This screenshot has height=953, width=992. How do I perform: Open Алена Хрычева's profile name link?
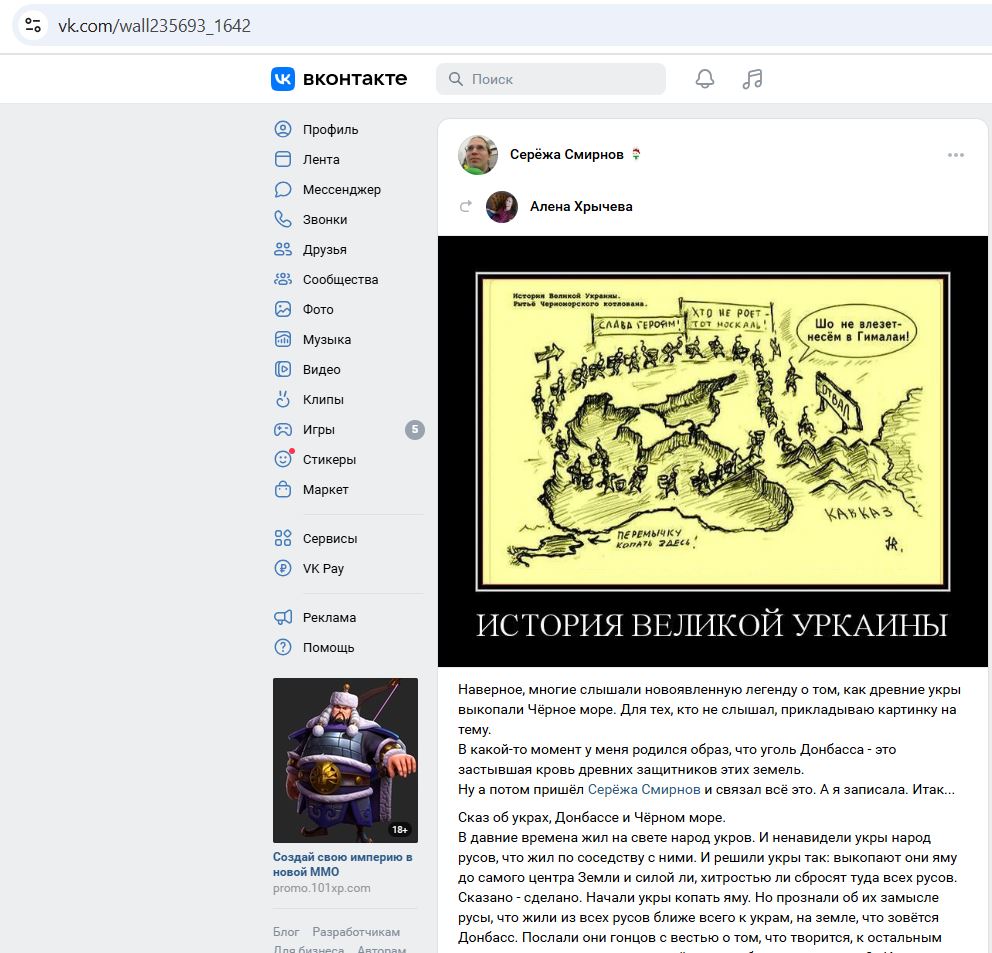581,206
